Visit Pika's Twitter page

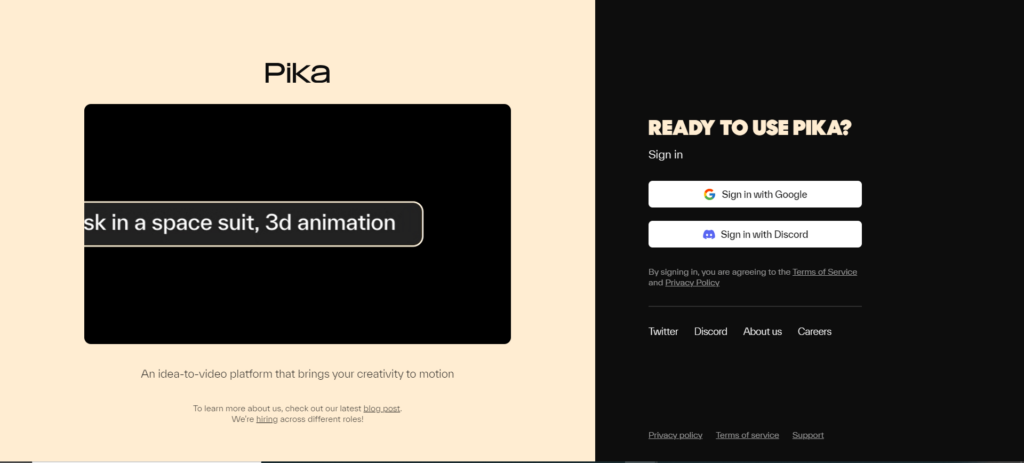(663, 331)
